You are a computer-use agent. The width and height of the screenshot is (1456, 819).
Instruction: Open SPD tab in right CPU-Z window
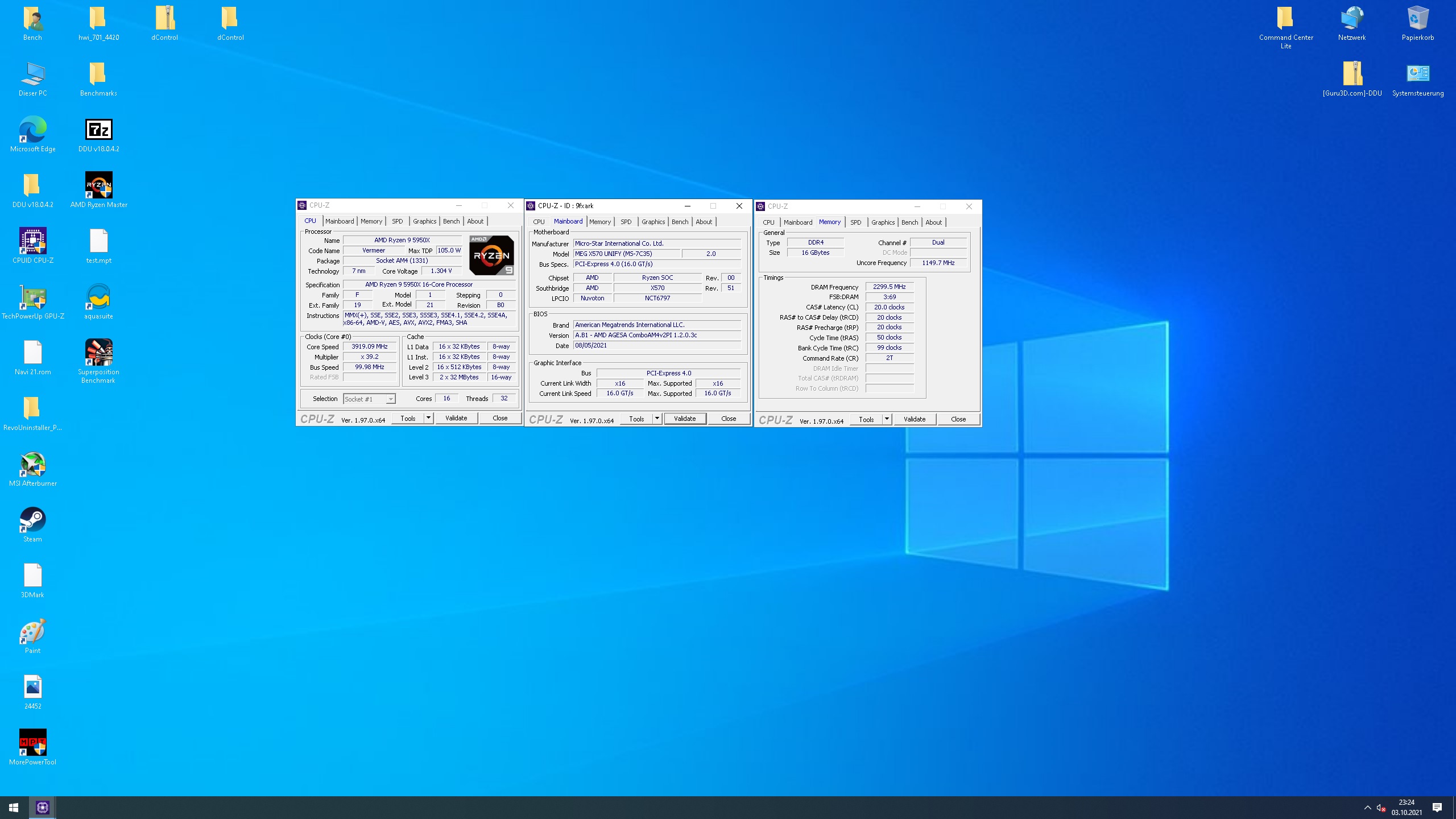pos(856,222)
